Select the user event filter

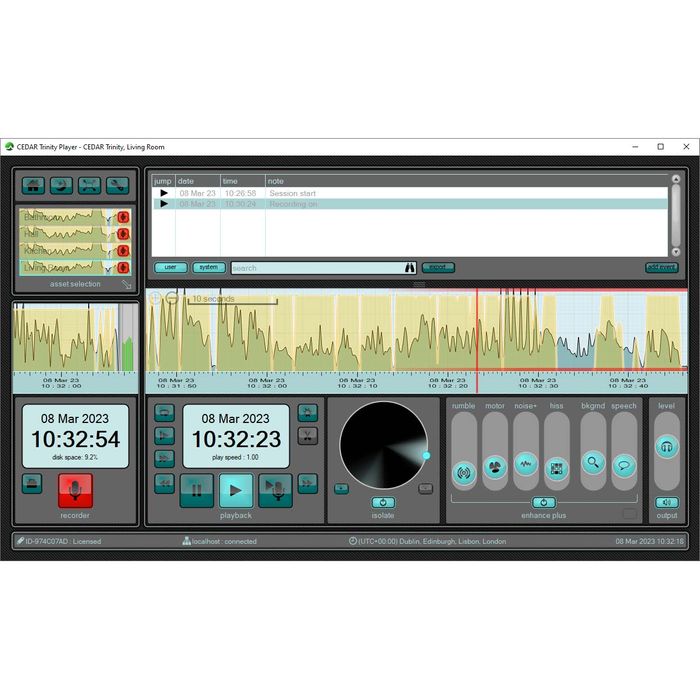pyautogui.click(x=170, y=268)
